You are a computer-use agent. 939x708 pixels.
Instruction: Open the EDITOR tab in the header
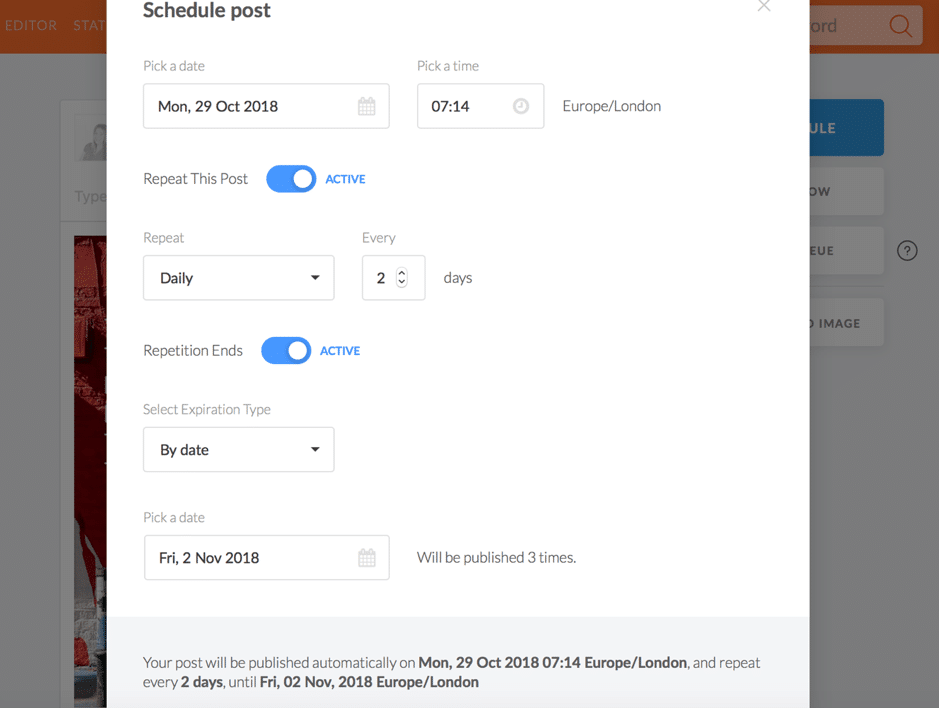click(x=31, y=25)
